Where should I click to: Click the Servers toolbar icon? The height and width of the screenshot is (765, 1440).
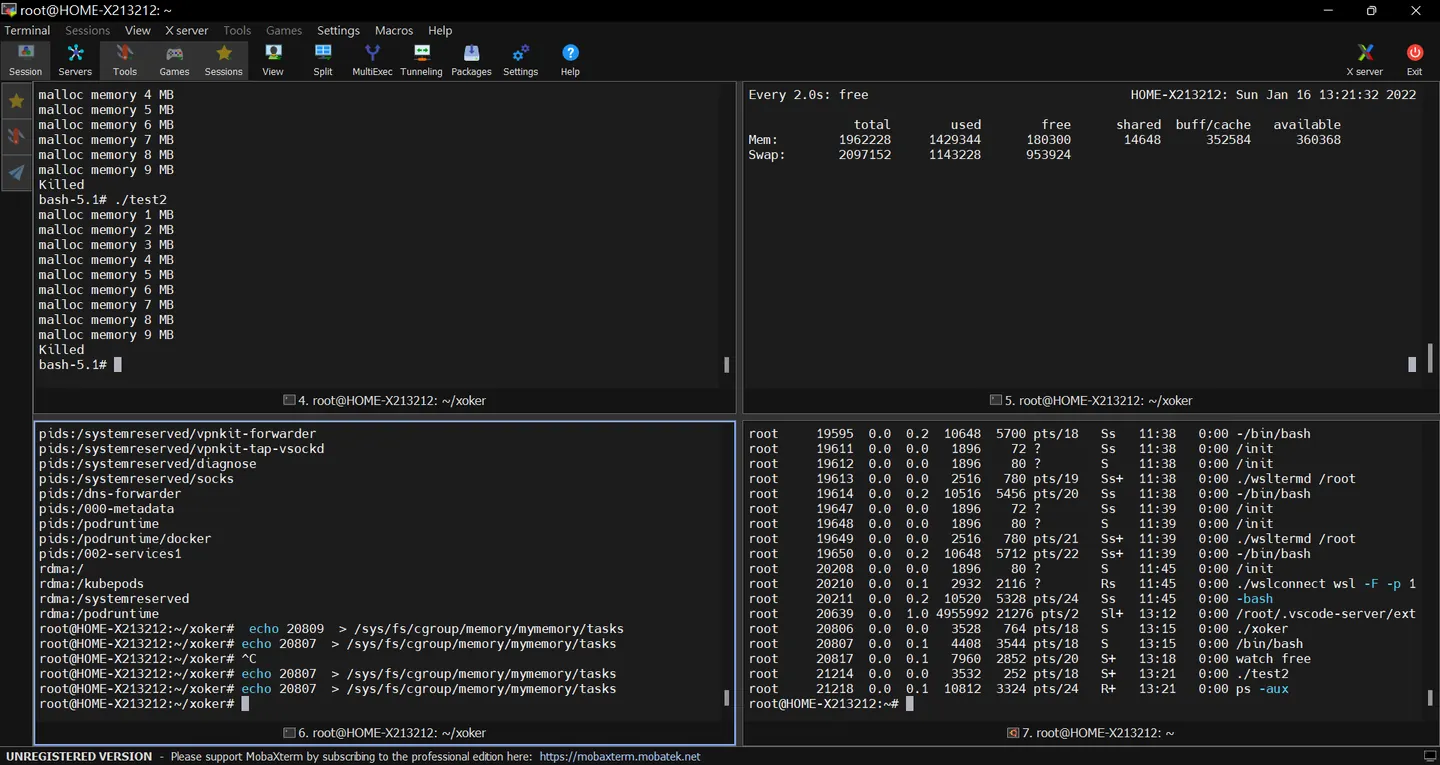[75, 60]
